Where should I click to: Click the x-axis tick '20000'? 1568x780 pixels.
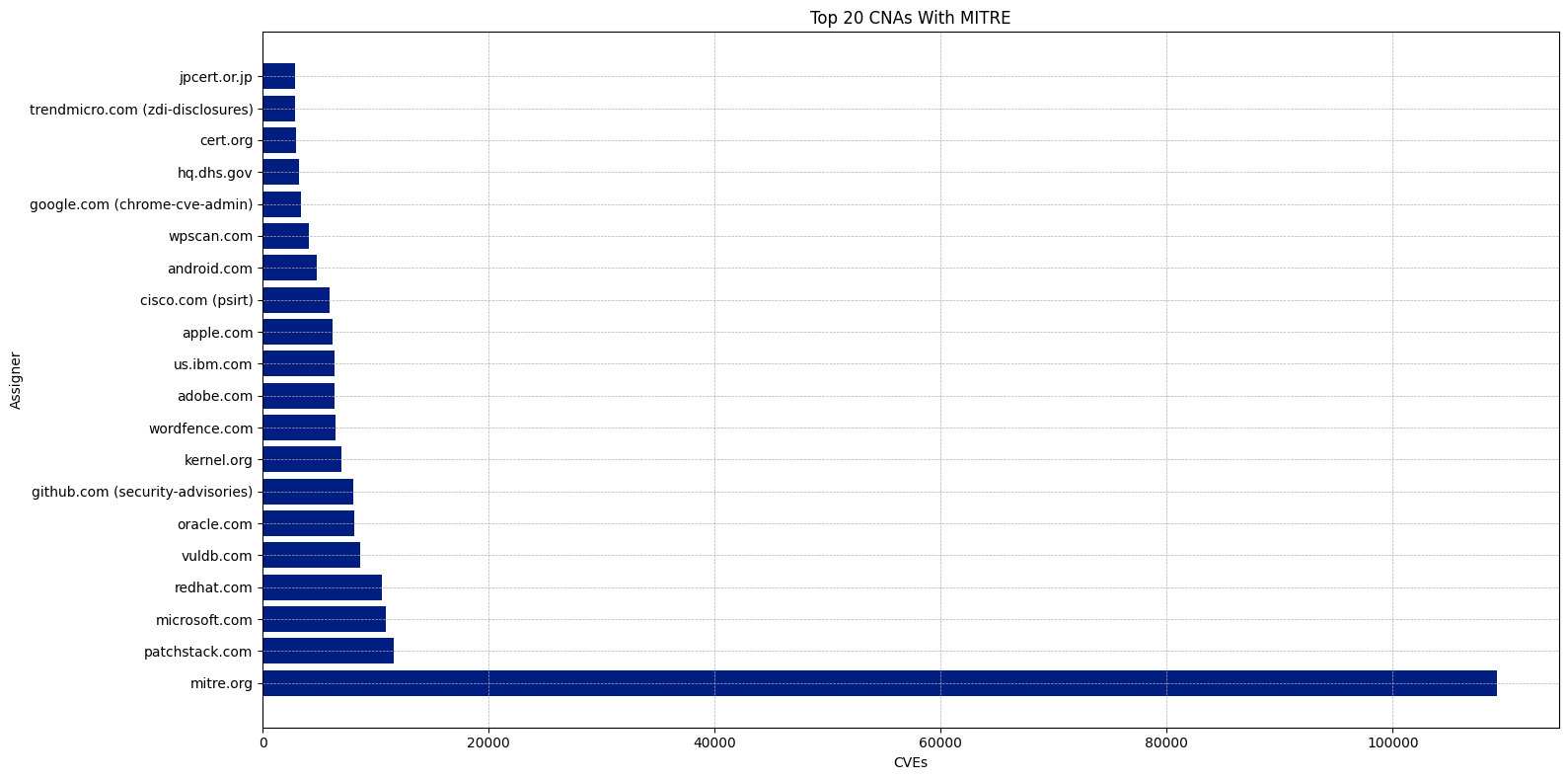coord(488,743)
